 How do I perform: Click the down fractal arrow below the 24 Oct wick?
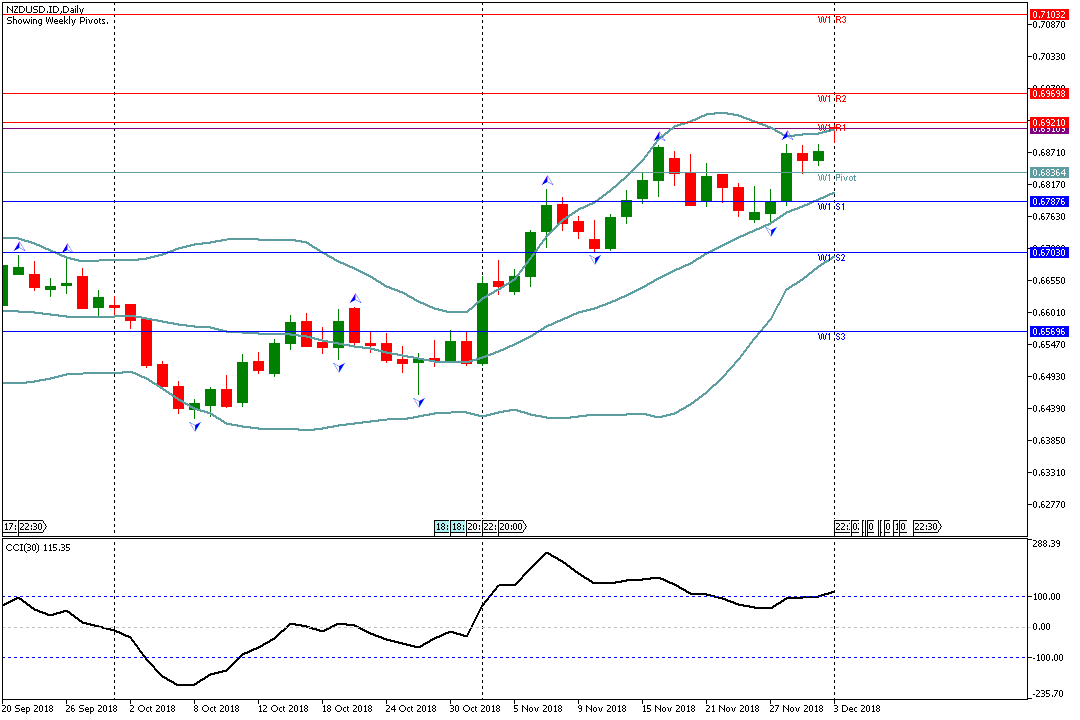click(x=419, y=401)
